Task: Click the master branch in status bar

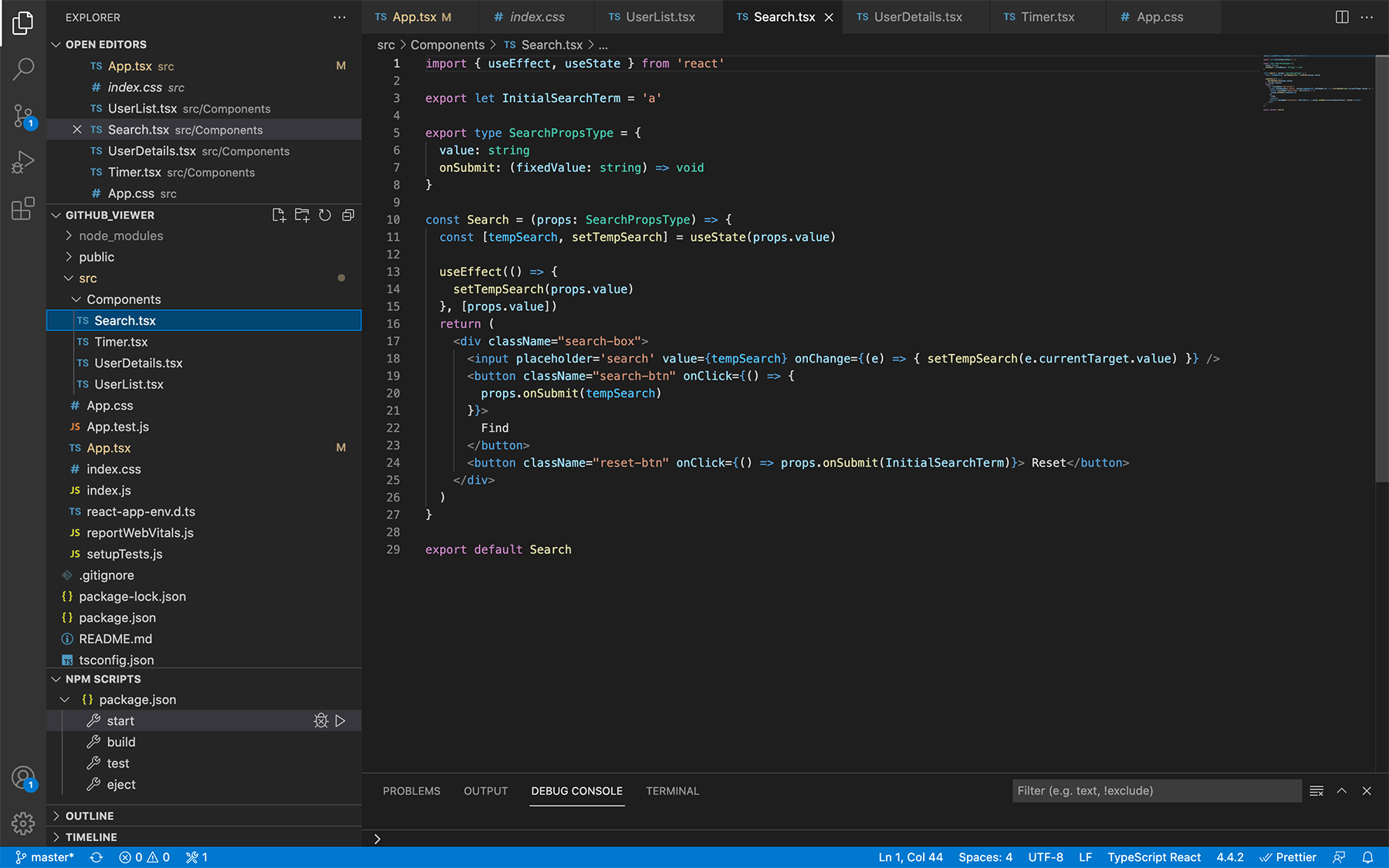Action: tap(45, 857)
